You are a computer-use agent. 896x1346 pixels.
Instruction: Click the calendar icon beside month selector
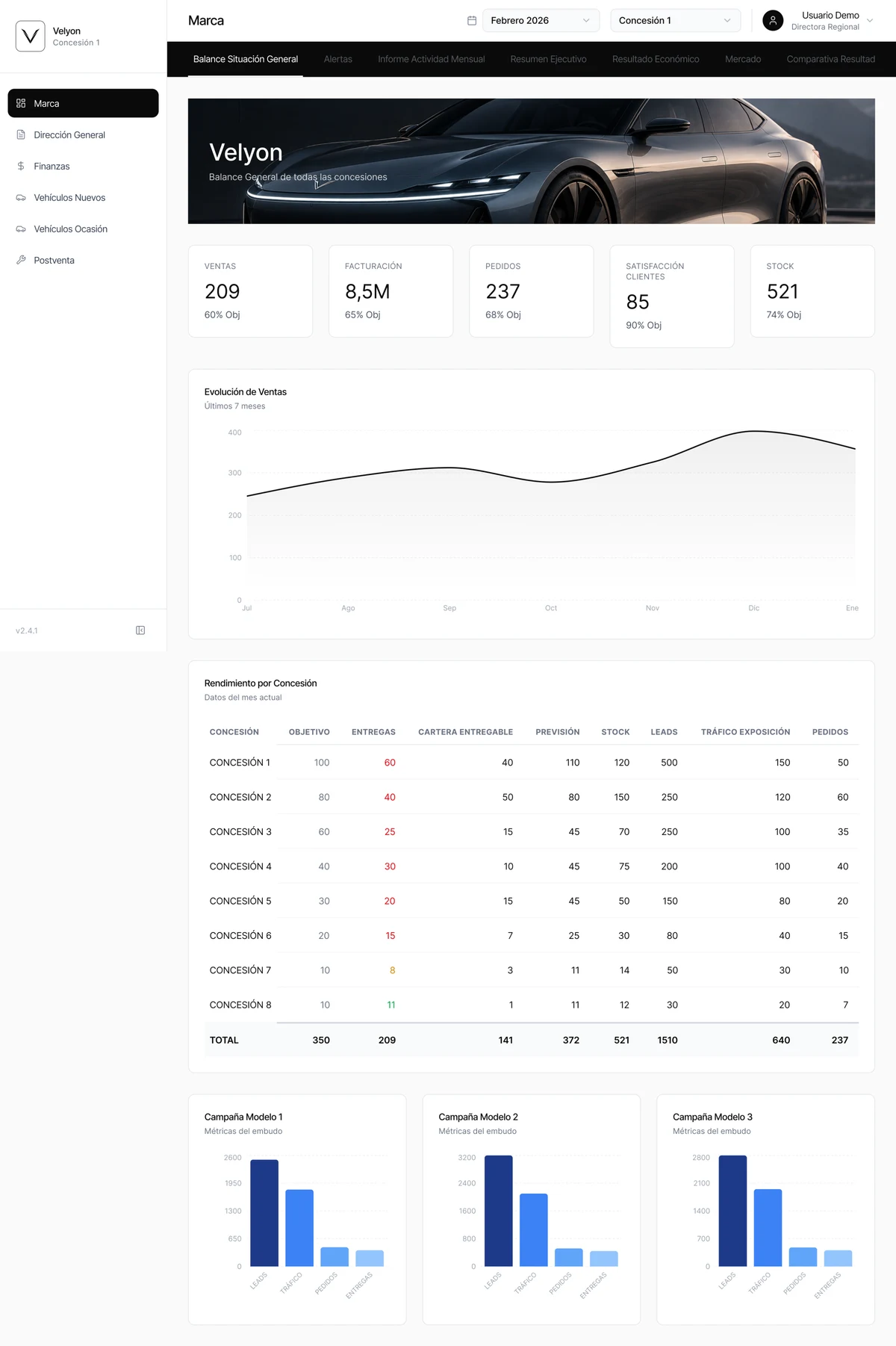point(472,20)
